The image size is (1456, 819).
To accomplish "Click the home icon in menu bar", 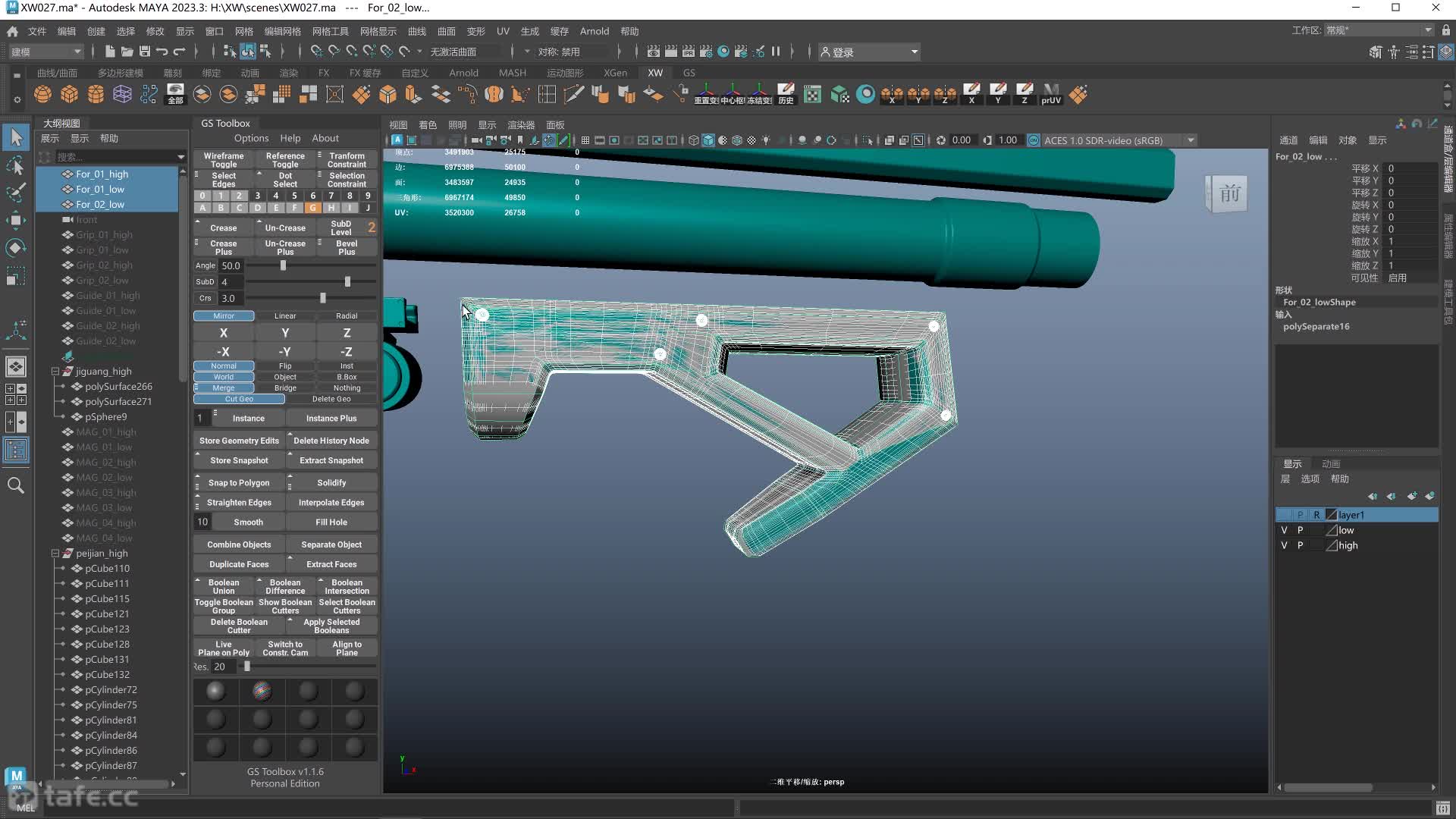I will 12,31.
